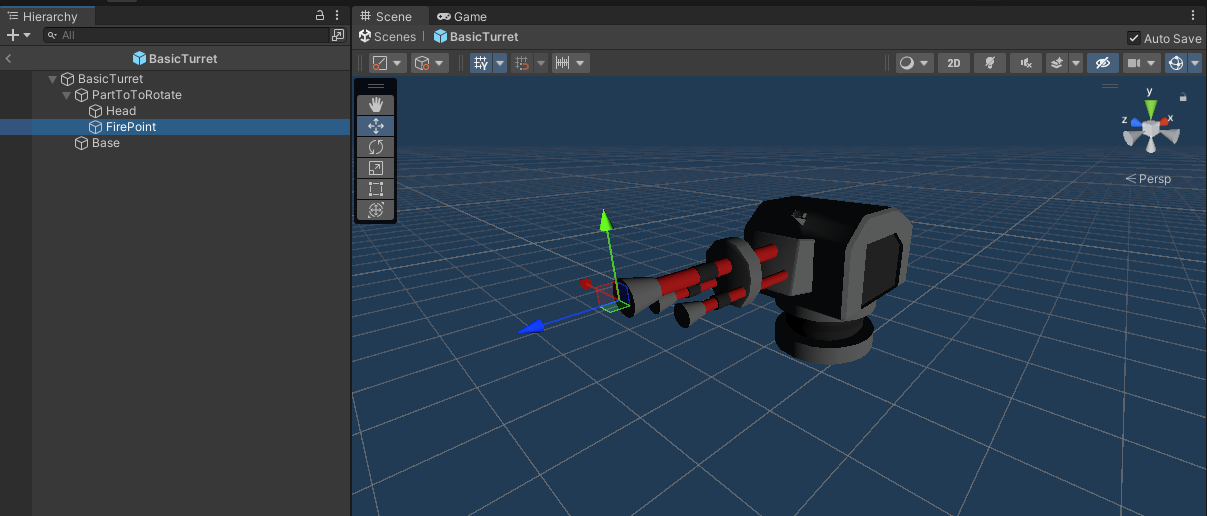Click the Hierarchy search field
Image resolution: width=1207 pixels, height=516 pixels.
pos(186,35)
